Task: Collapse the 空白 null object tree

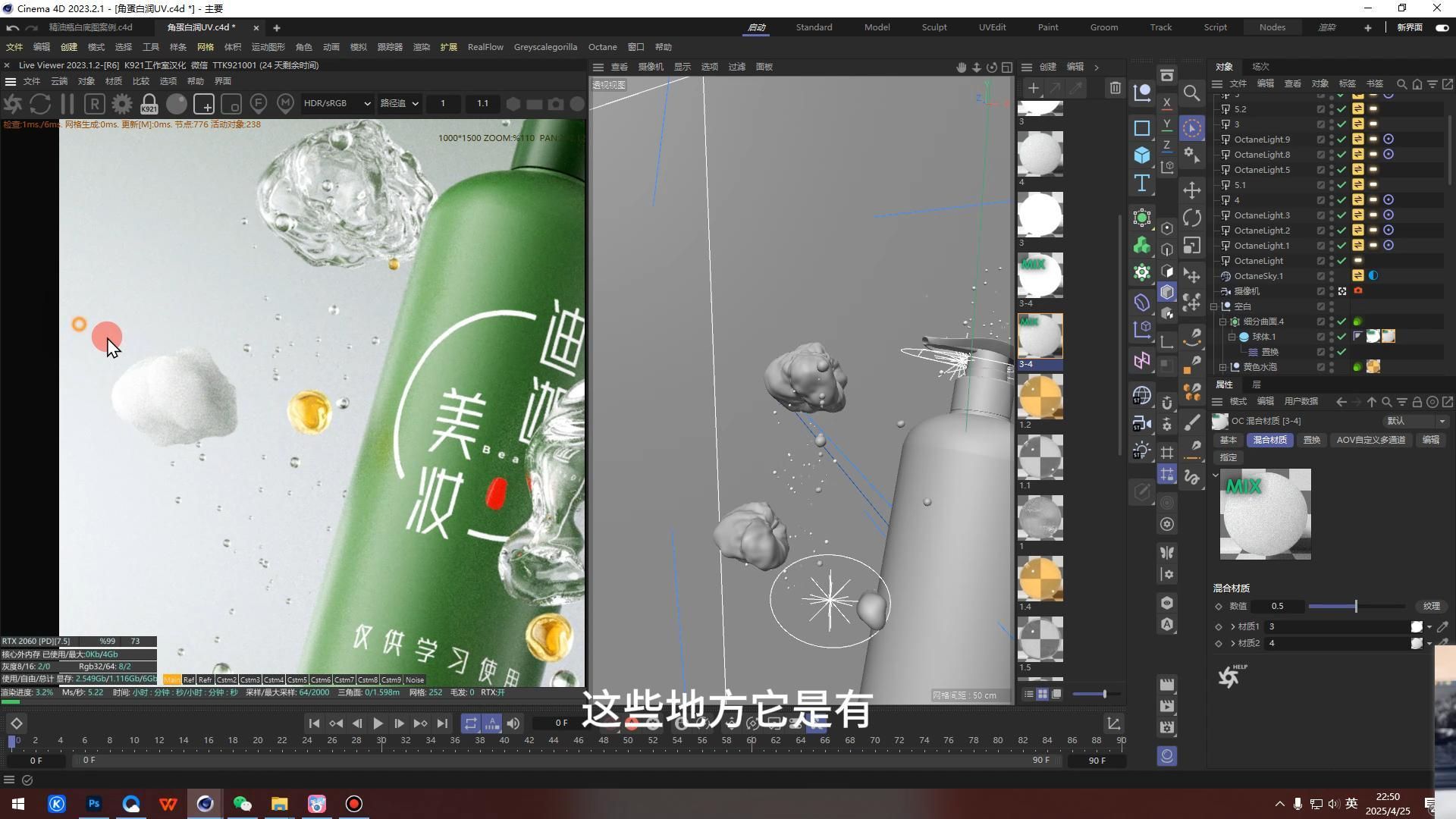Action: [1214, 306]
